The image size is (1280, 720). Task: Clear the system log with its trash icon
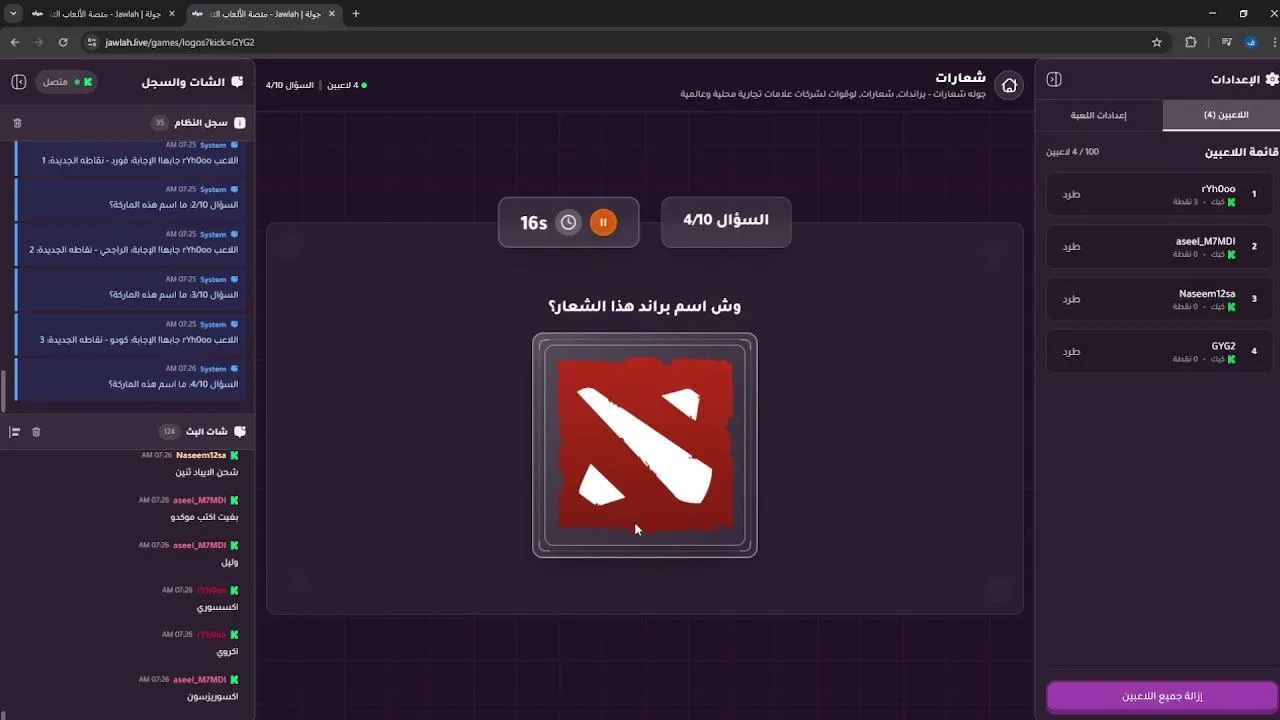[x=17, y=123]
